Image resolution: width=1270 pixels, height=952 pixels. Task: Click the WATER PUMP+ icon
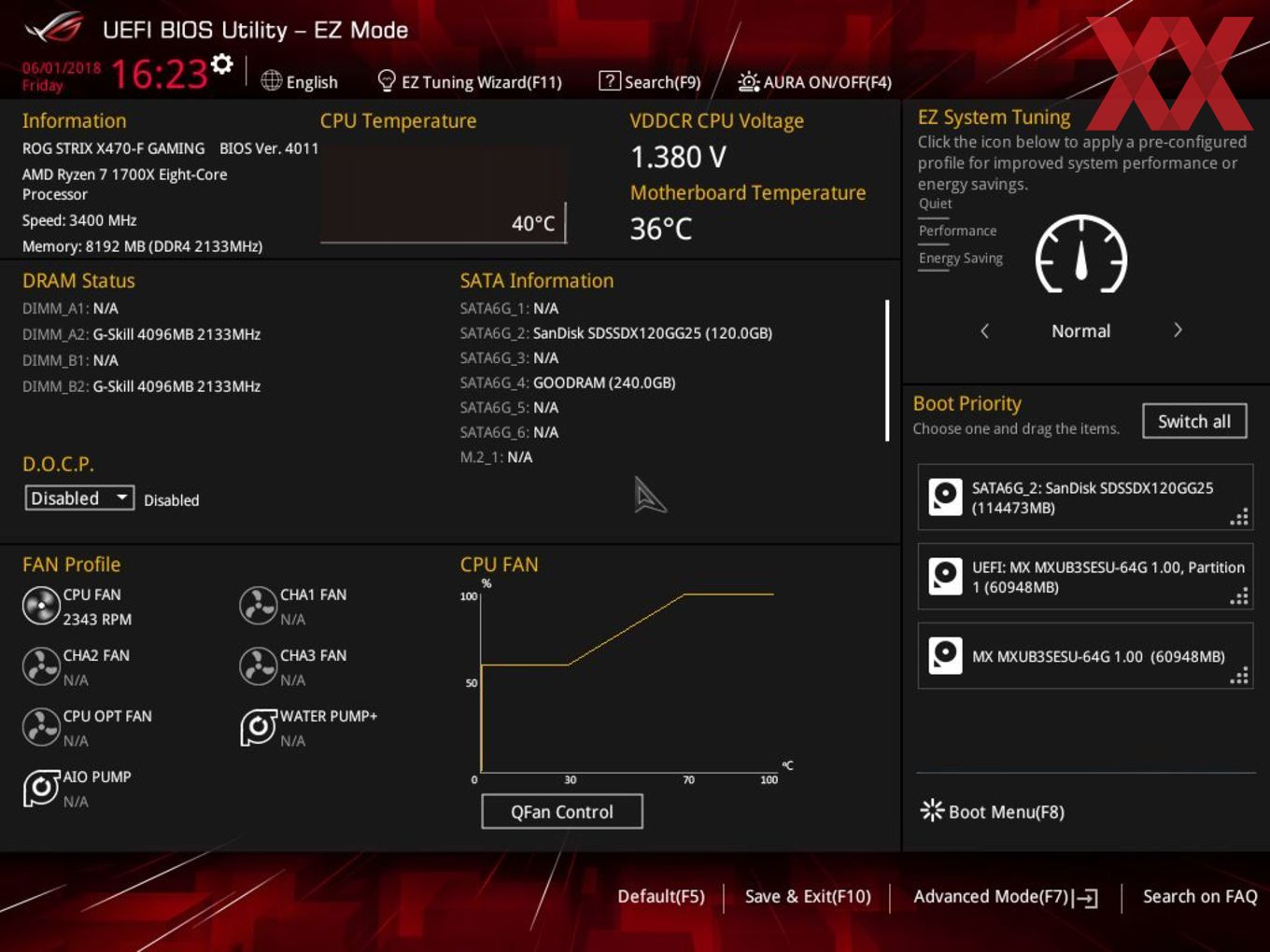259,728
